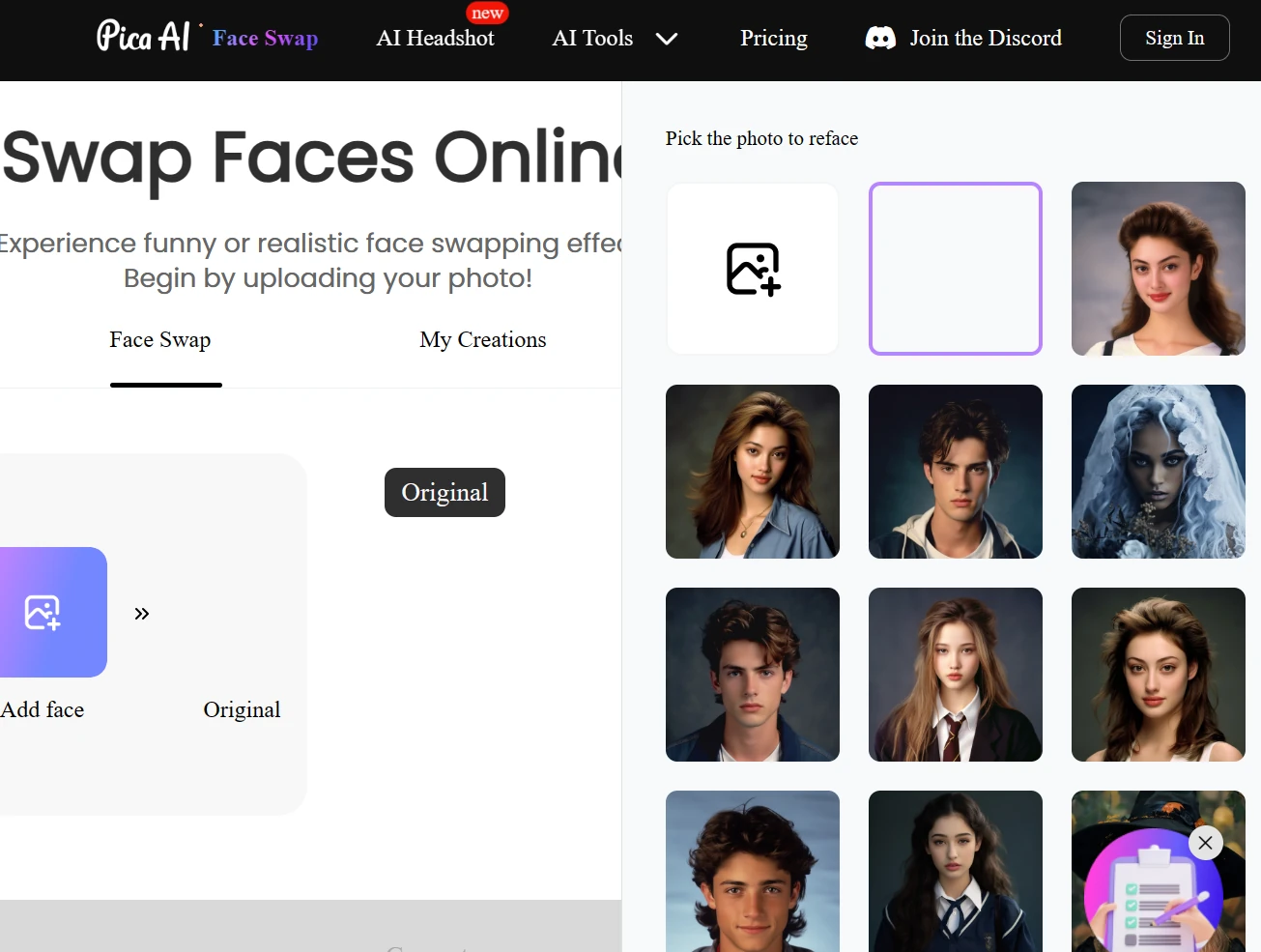Switch to the My Creations tab
Viewport: 1261px width, 952px height.
pos(482,340)
